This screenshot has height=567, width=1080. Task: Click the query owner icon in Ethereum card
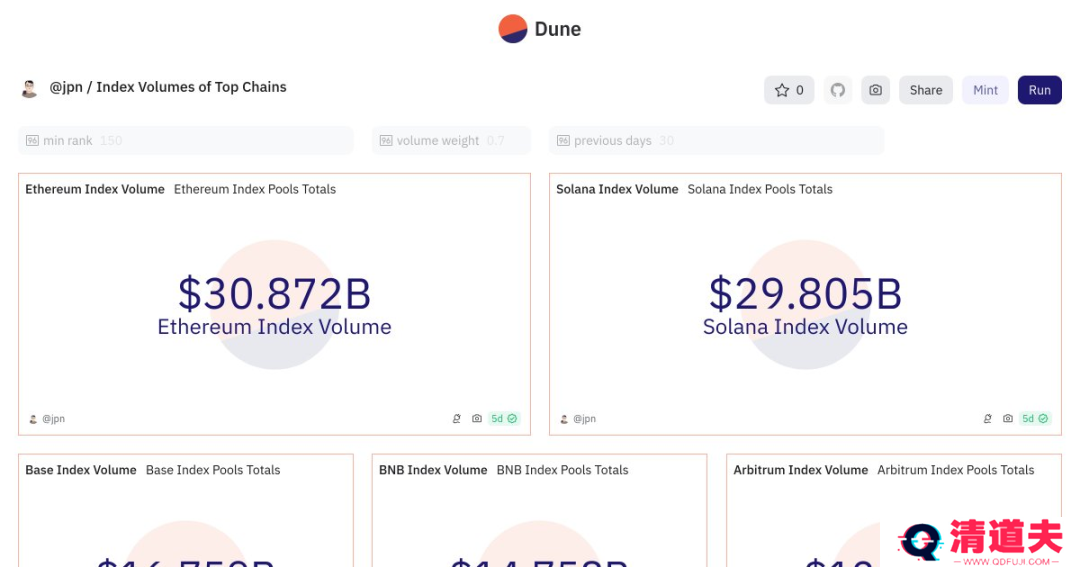[x=456, y=418]
